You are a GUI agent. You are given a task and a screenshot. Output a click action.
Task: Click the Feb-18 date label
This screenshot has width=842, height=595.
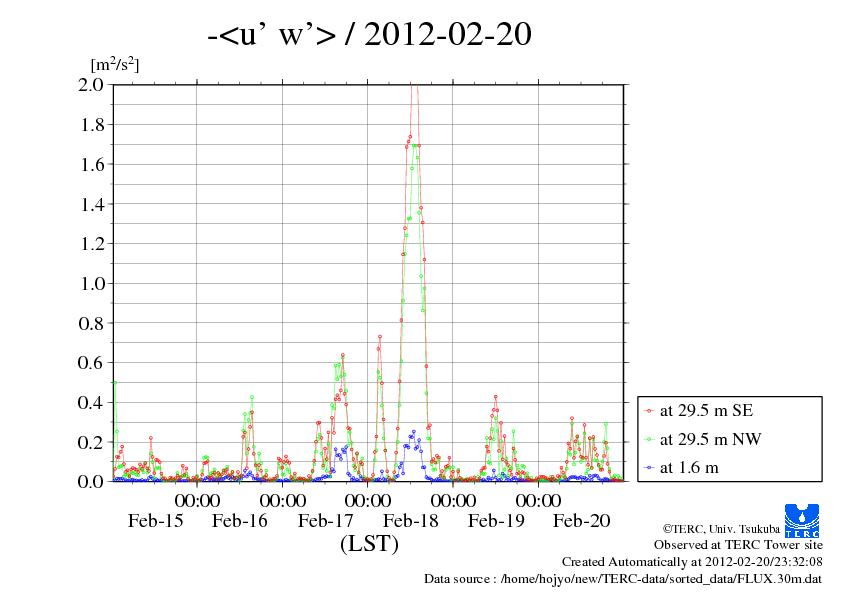click(x=410, y=520)
